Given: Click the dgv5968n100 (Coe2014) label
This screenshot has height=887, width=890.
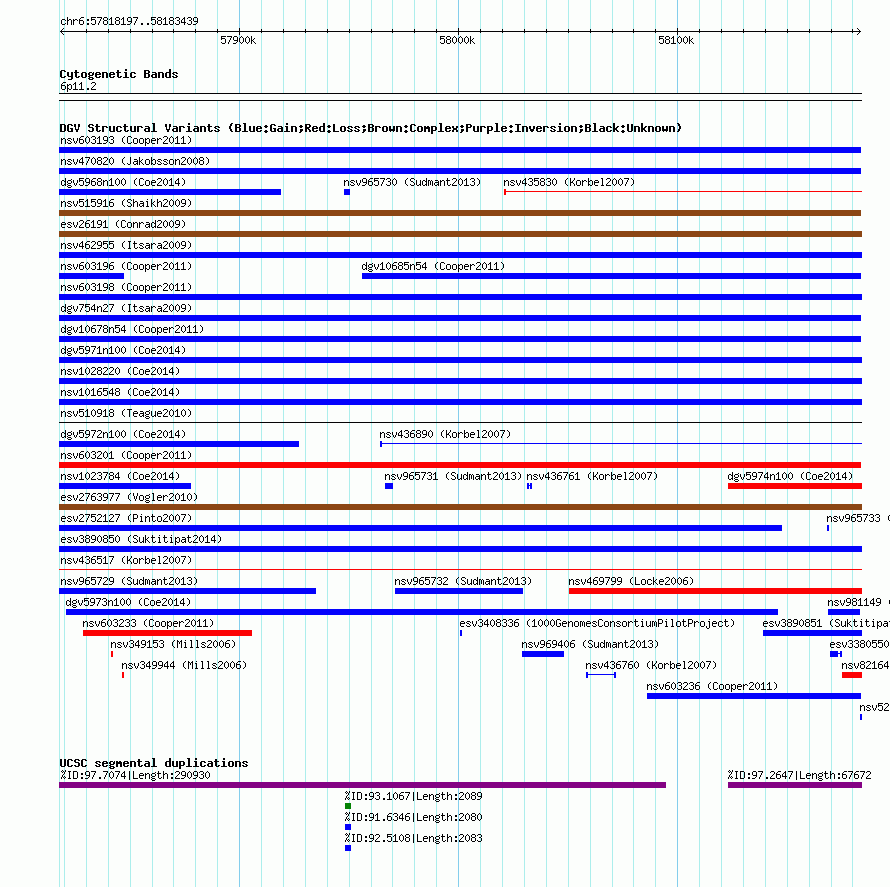Looking at the screenshot, I should pos(123,182).
